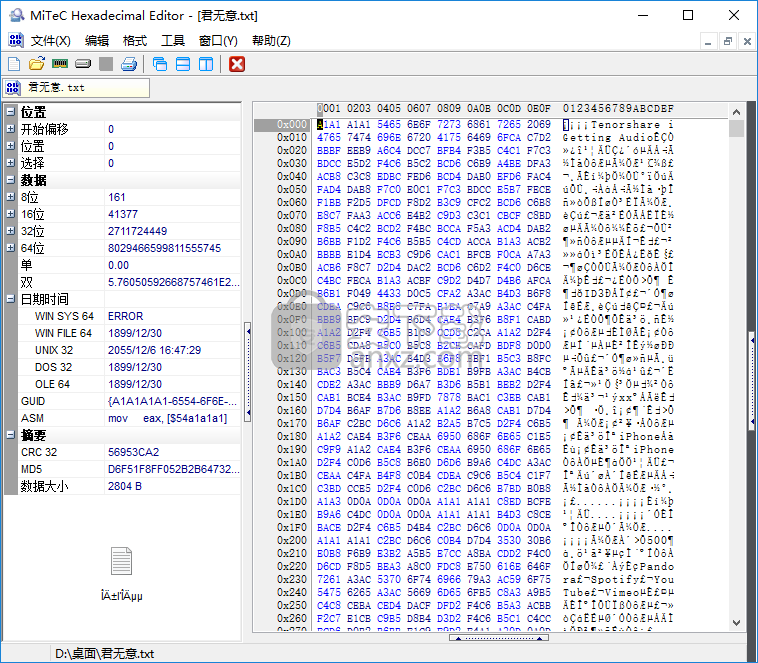The height and width of the screenshot is (663, 758).
Task: Click the 开始偏移 value 0
Action: tap(111, 129)
